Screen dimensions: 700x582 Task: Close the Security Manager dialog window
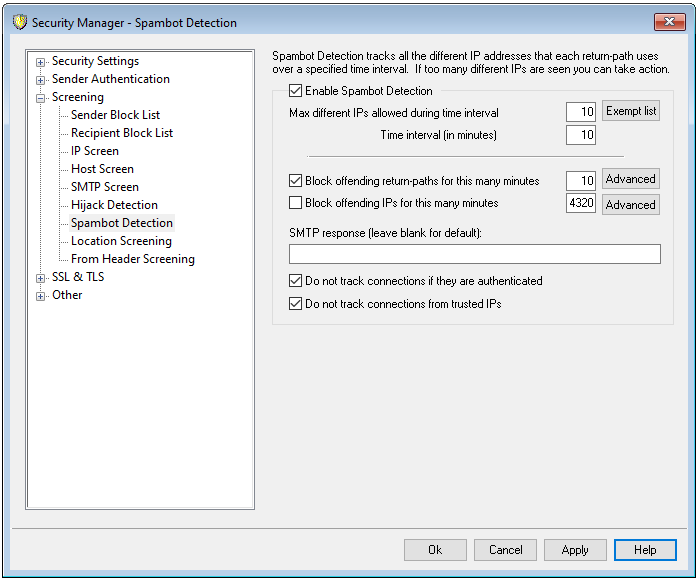(668, 22)
